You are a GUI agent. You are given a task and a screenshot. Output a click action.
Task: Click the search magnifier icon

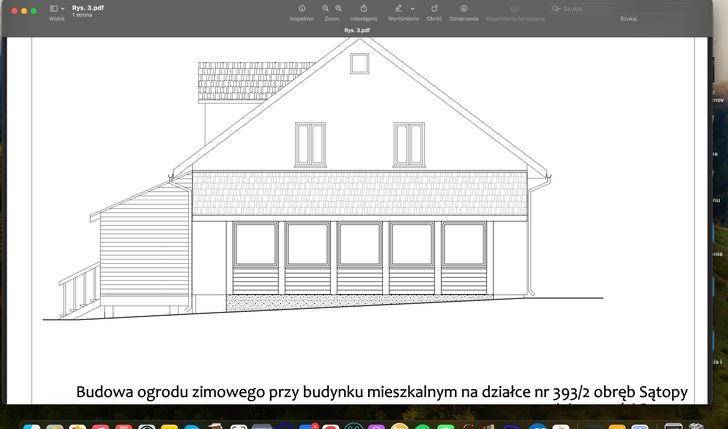click(556, 9)
